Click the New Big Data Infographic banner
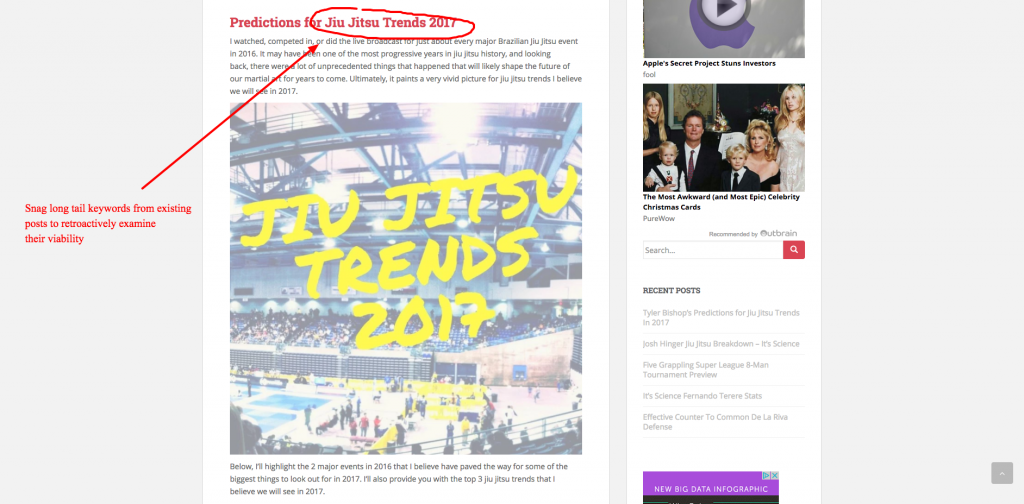1024x504 pixels. point(711,488)
